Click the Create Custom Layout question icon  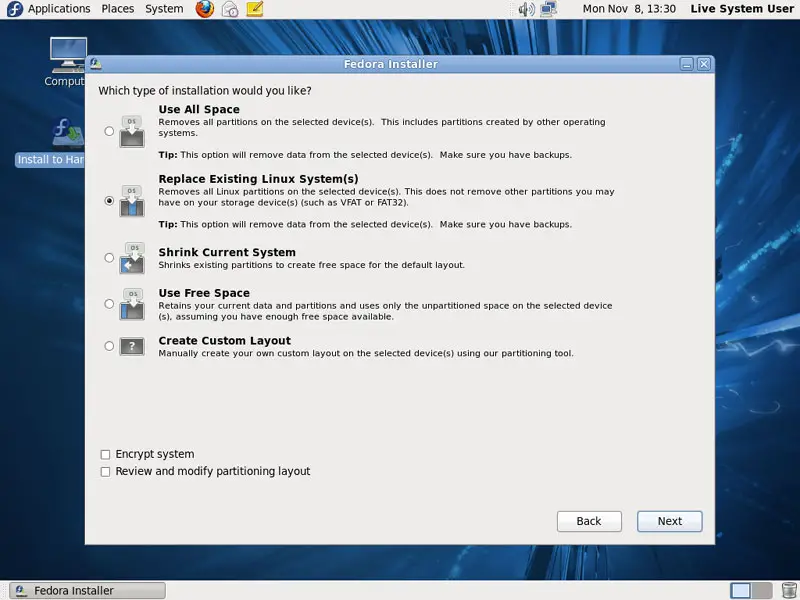[132, 346]
